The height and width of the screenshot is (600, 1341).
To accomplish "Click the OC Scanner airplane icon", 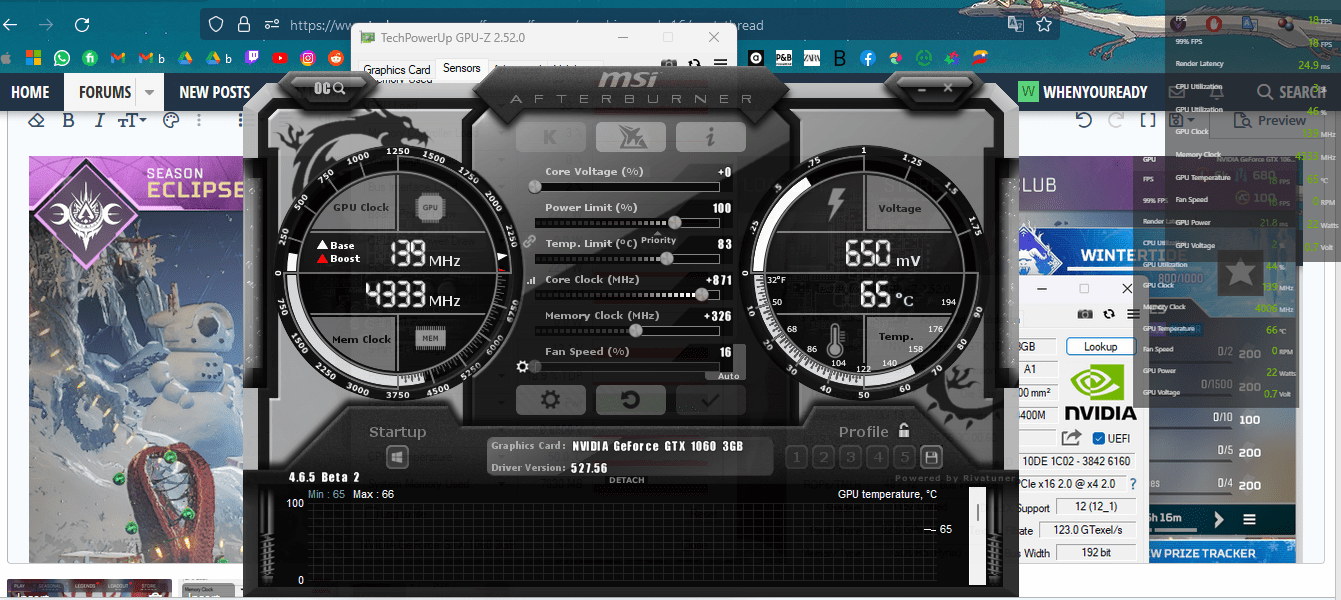I will click(630, 136).
